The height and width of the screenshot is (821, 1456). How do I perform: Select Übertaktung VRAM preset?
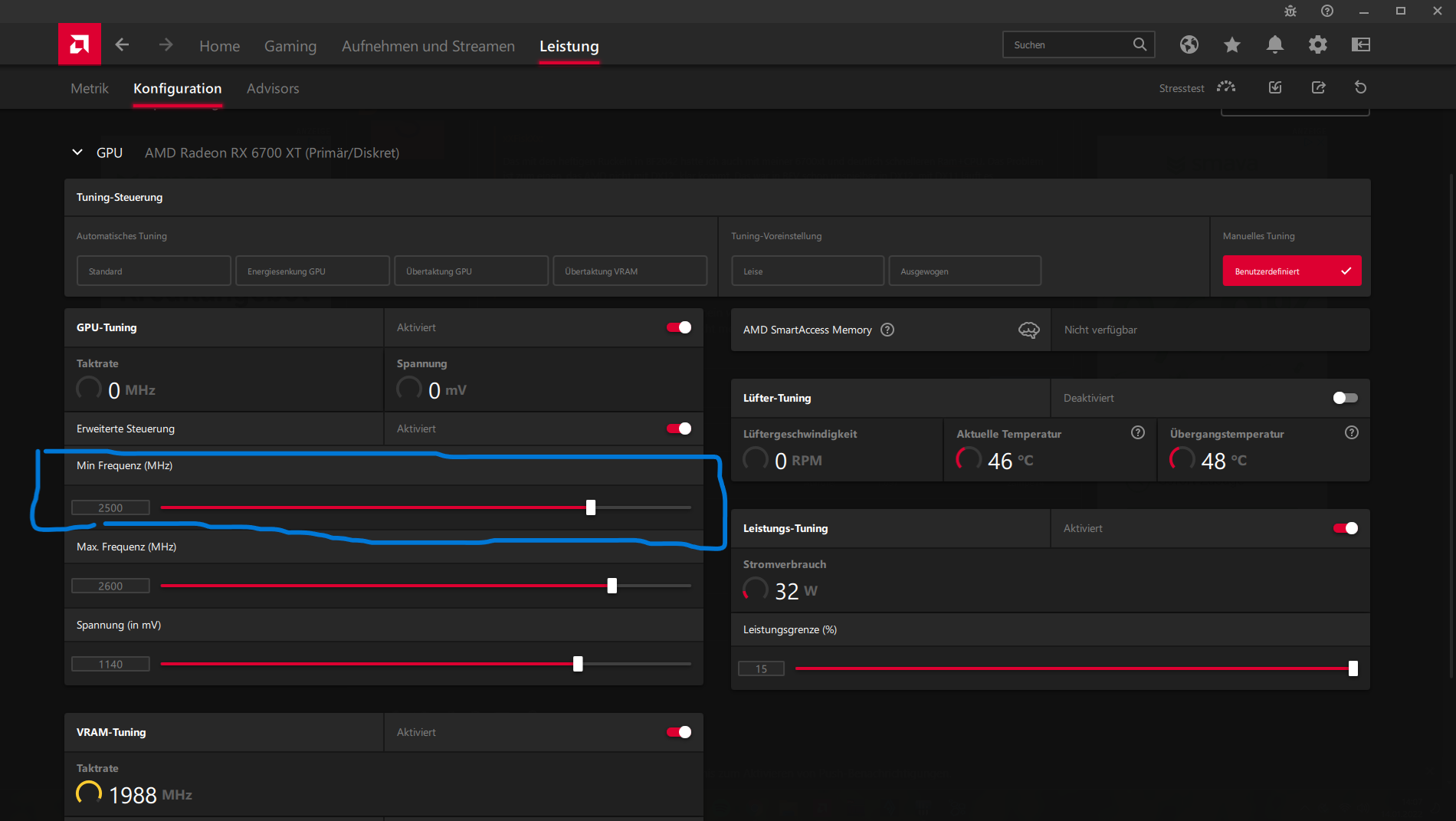pyautogui.click(x=630, y=271)
